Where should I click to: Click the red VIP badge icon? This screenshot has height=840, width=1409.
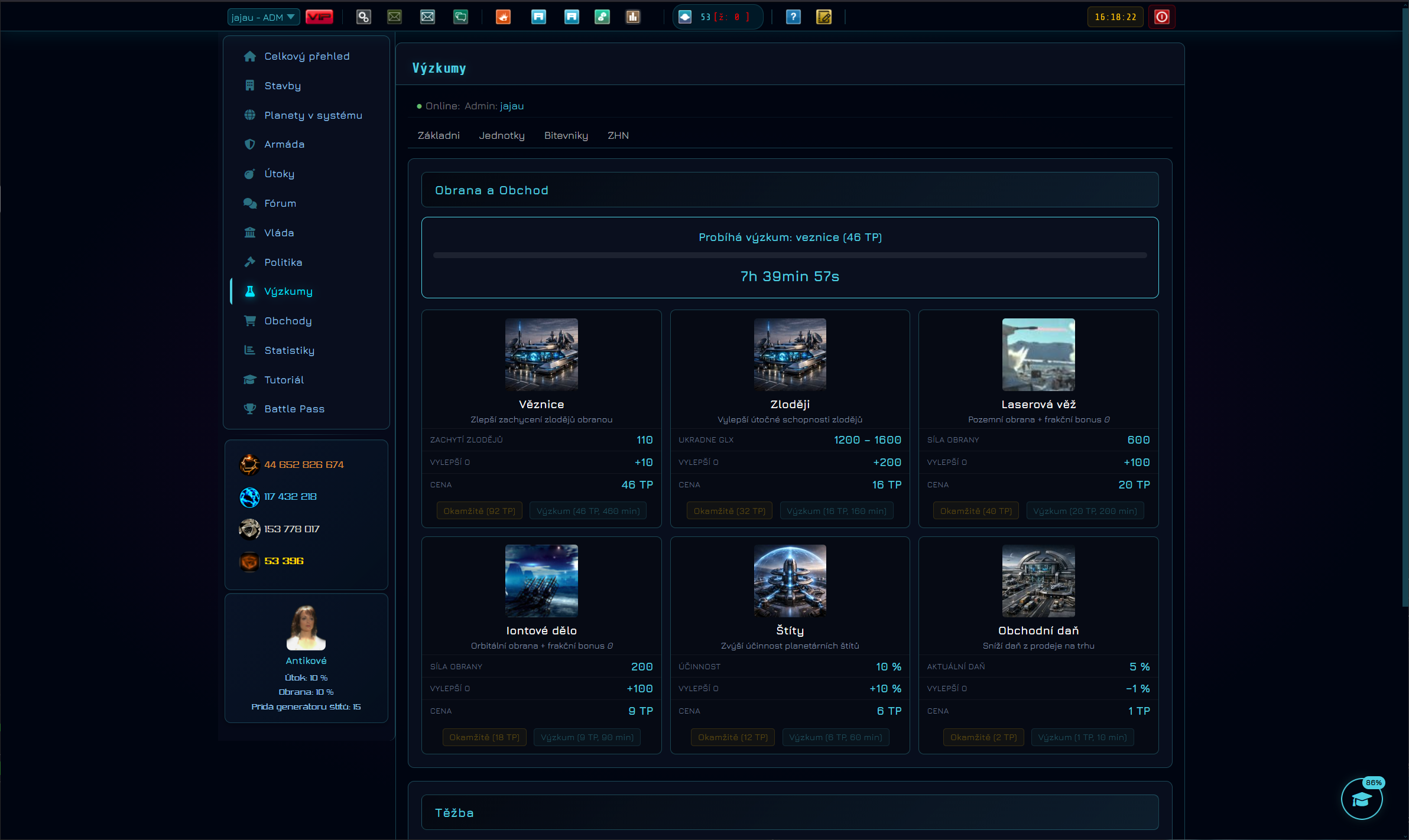pos(319,17)
